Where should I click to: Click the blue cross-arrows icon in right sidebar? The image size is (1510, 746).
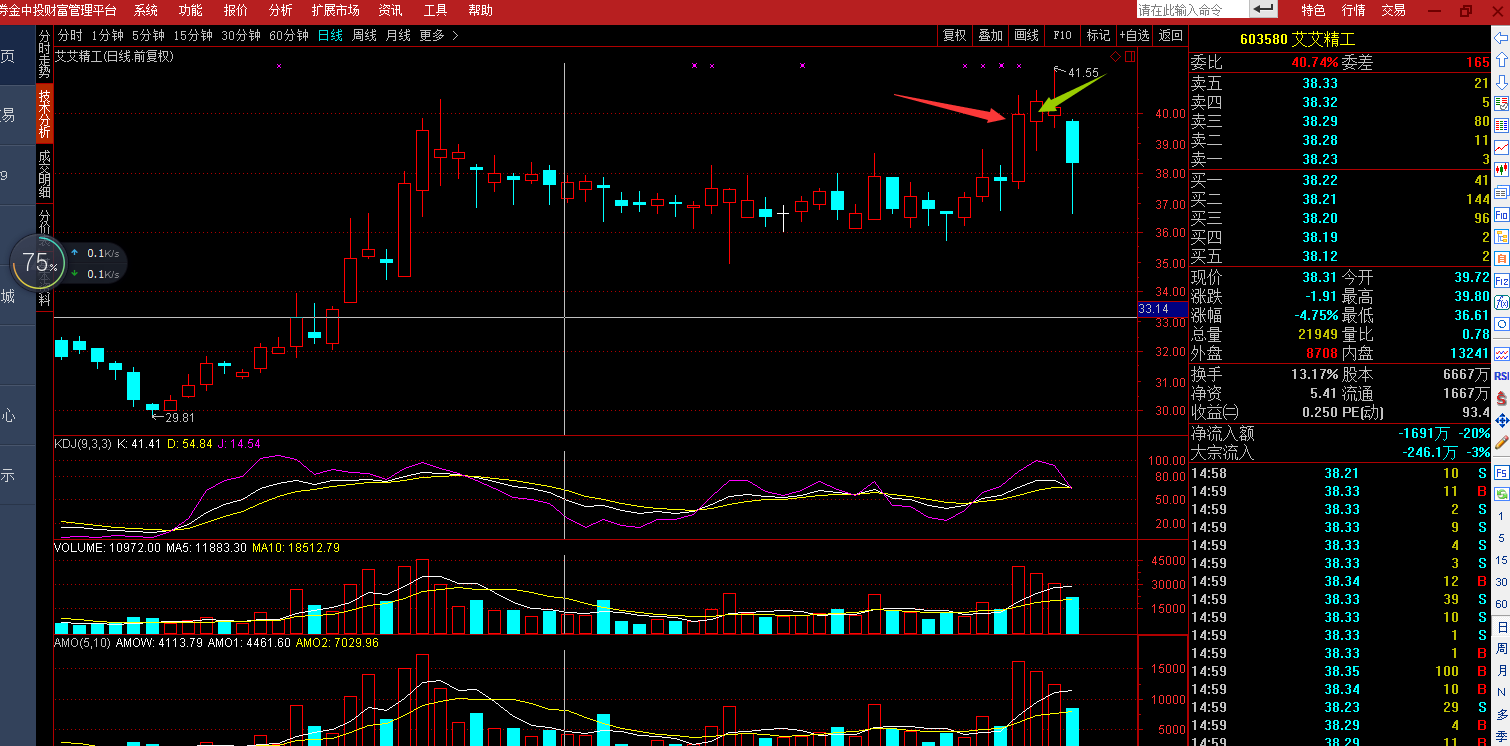tap(1501, 420)
